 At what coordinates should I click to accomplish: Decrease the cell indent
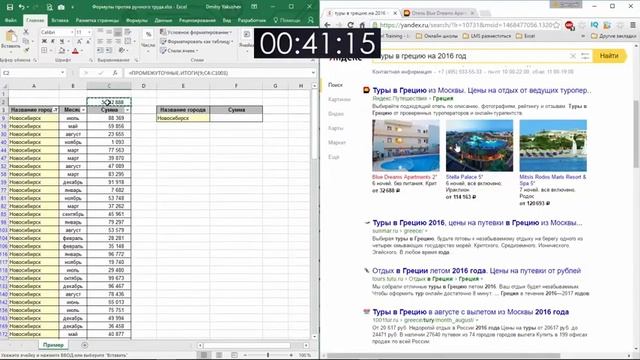click(100, 50)
